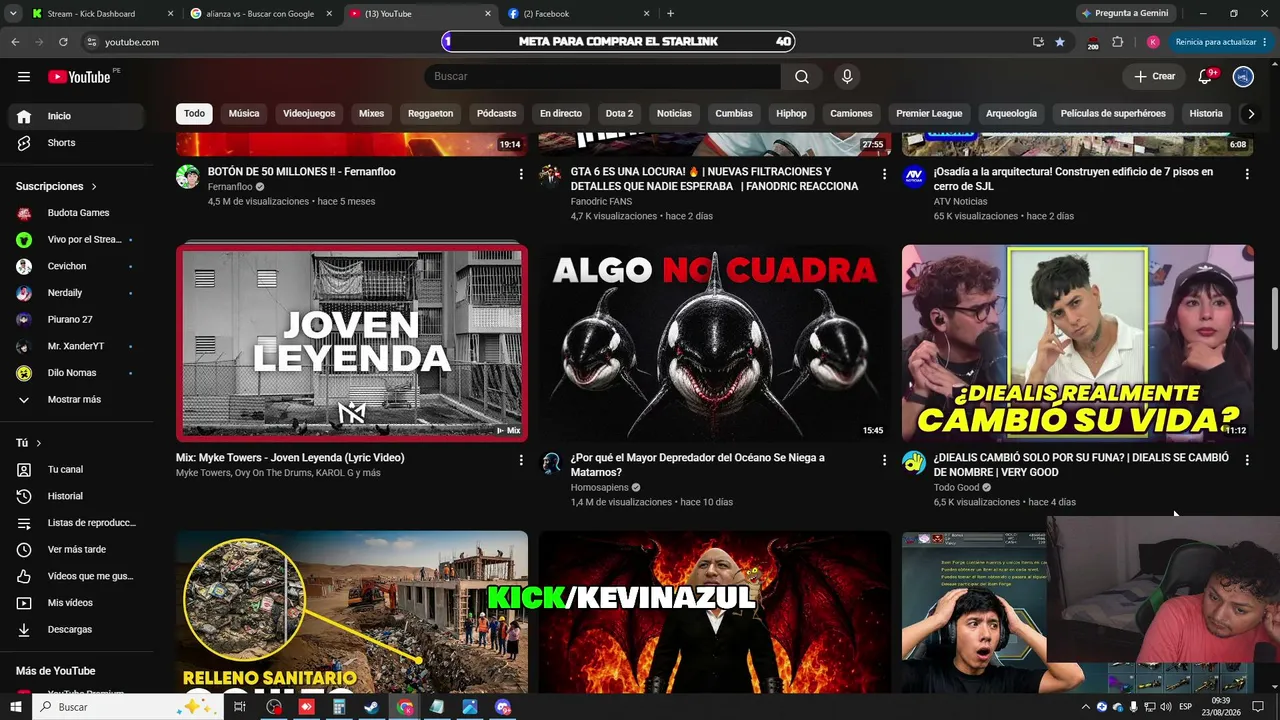Viewport: 1280px width, 720px height.
Task: Open the YouTube guide hamburger menu
Action: click(x=24, y=77)
